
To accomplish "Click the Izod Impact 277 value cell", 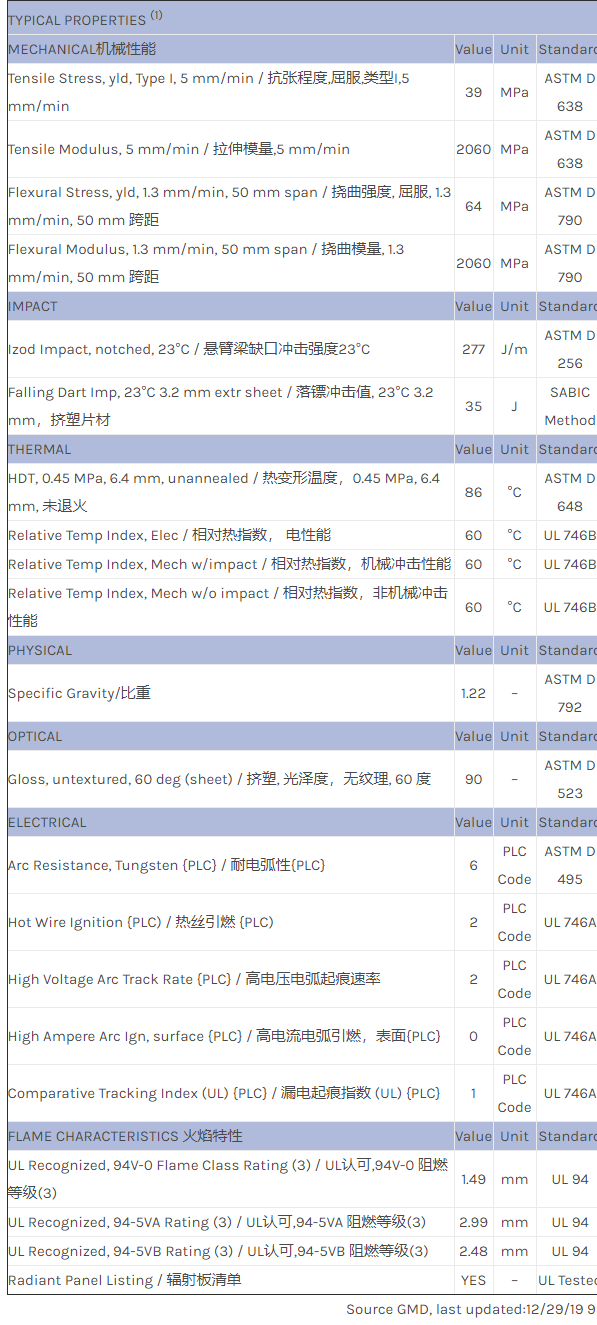I will [x=474, y=349].
